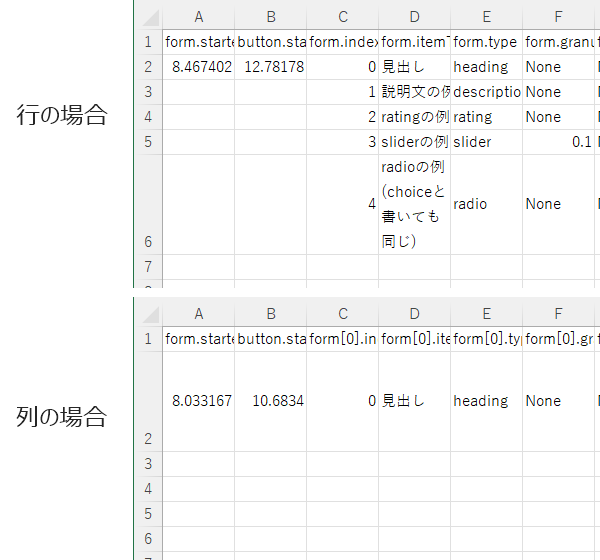Image resolution: width=600 pixels, height=560 pixels.
Task: Click the form[0].gr header cell
Action: 558,339
